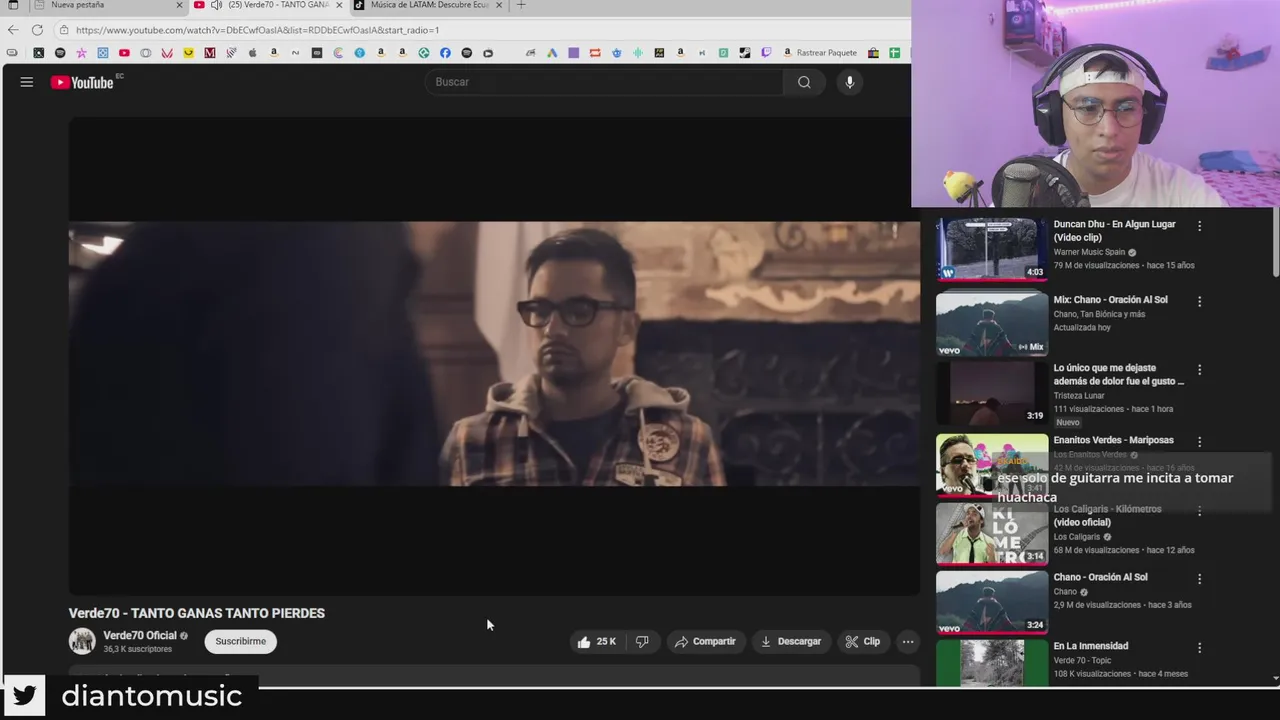1280x720 pixels.
Task: Open Duncan Dhu - En Algun Lugar thumbnail
Action: click(992, 249)
